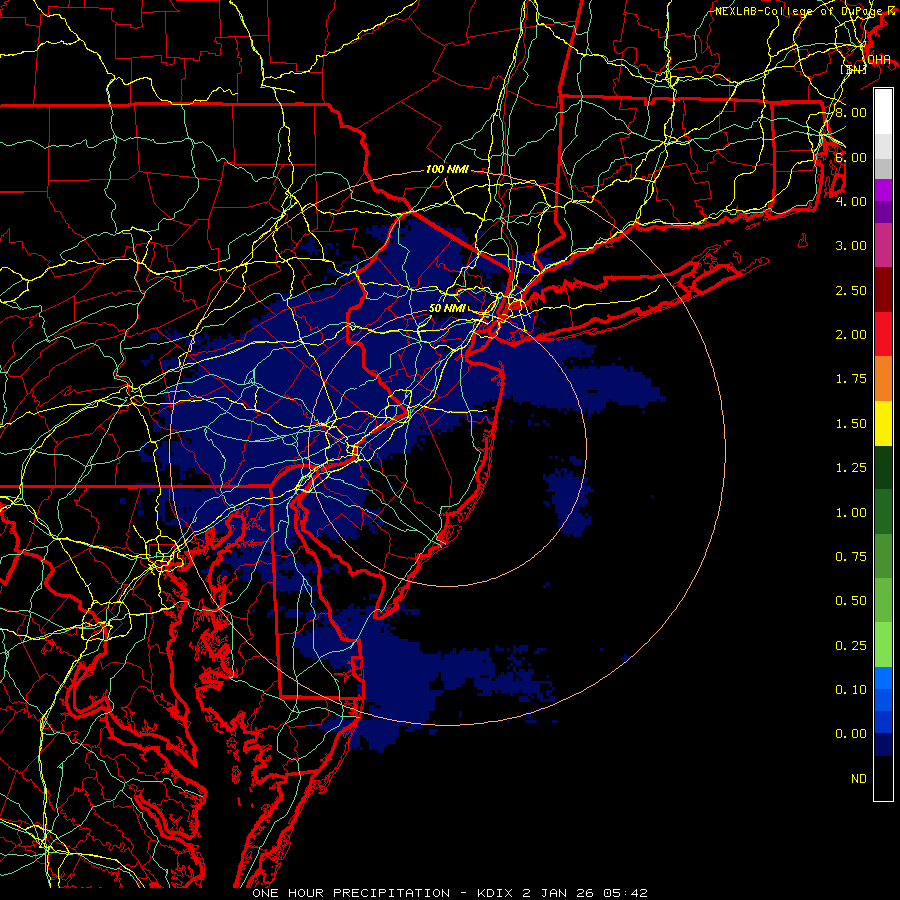Click the 4.00 legend value
Screen dimensions: 900x900
(851, 201)
